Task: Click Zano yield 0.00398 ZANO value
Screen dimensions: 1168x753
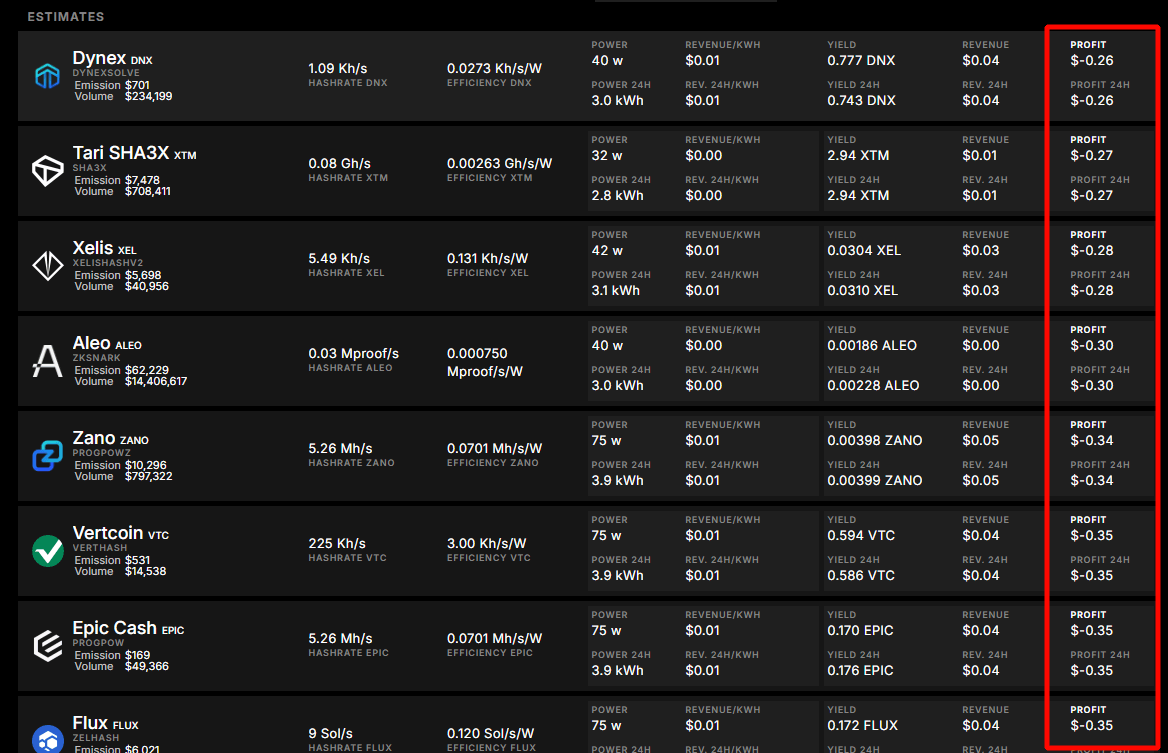Action: point(874,441)
